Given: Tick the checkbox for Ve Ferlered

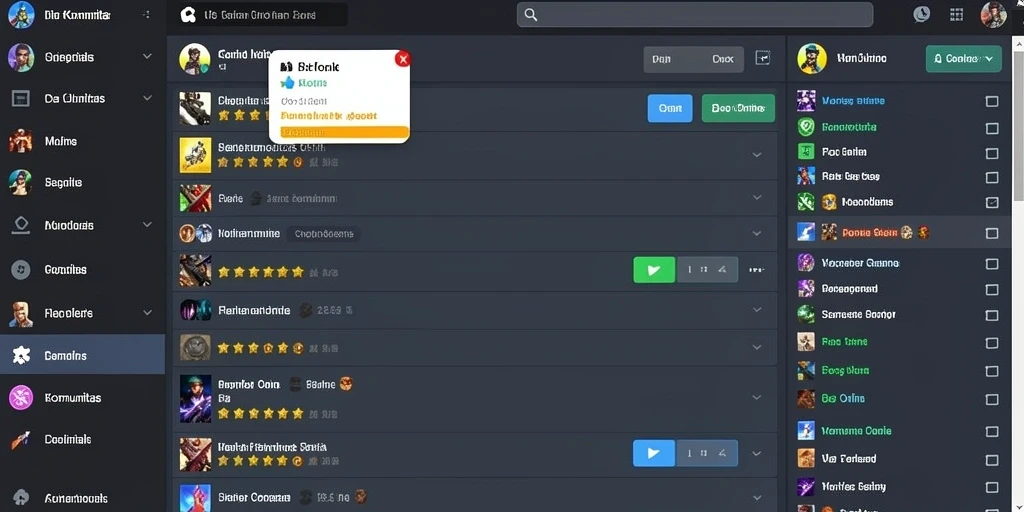Looking at the screenshot, I should point(991,460).
